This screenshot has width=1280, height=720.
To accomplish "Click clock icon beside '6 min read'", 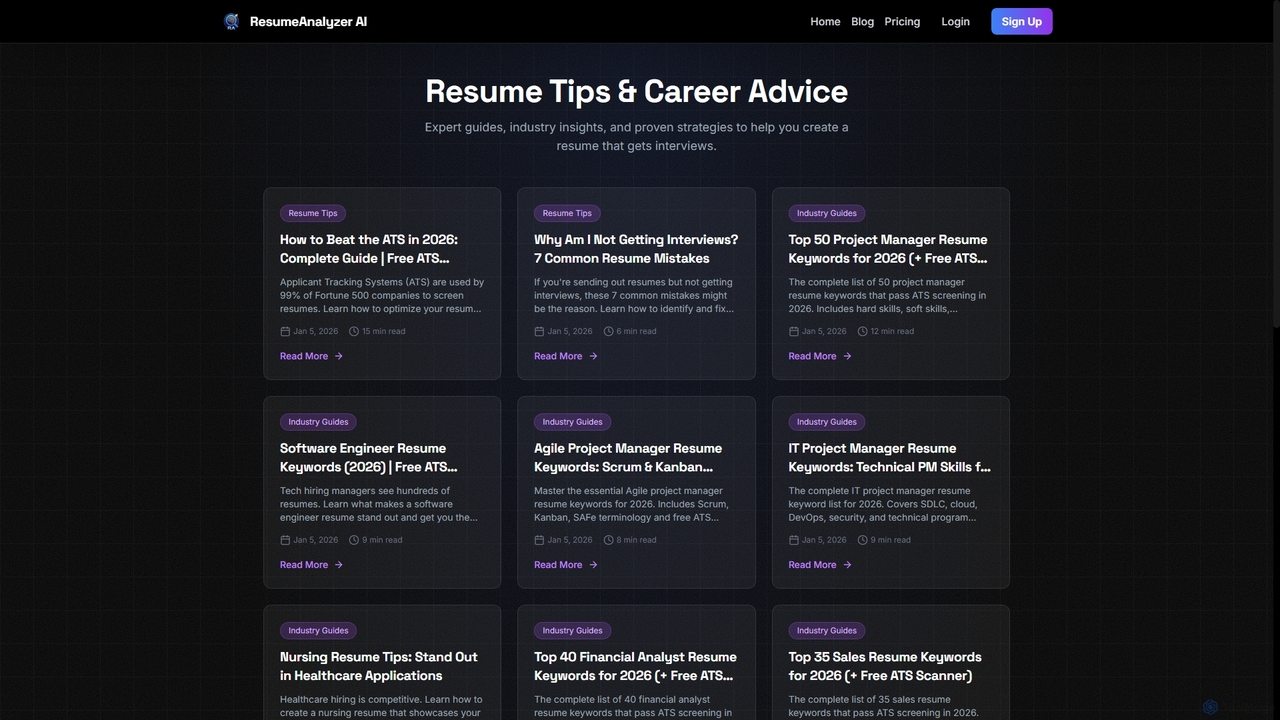I will pyautogui.click(x=608, y=331).
